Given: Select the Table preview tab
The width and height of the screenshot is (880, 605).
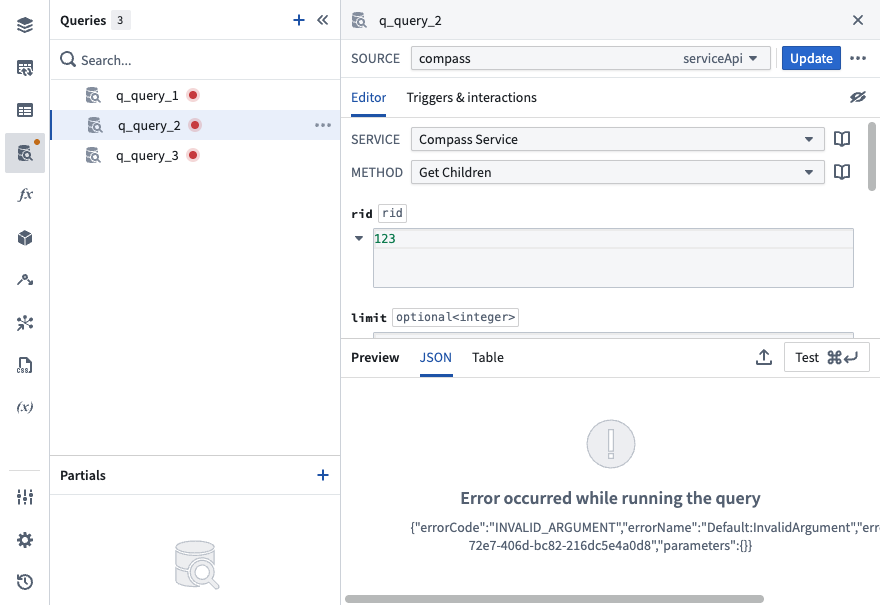Looking at the screenshot, I should (x=488, y=358).
